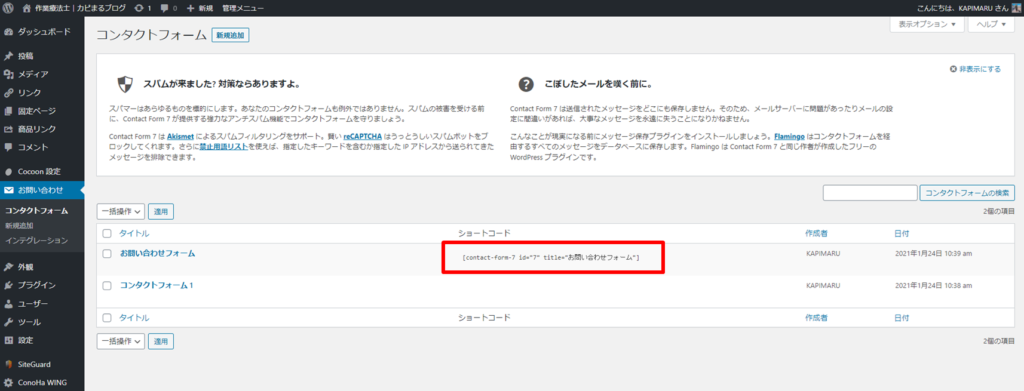Open the ダッシュボード gauge icon
The height and width of the screenshot is (391, 1024).
click(8, 31)
